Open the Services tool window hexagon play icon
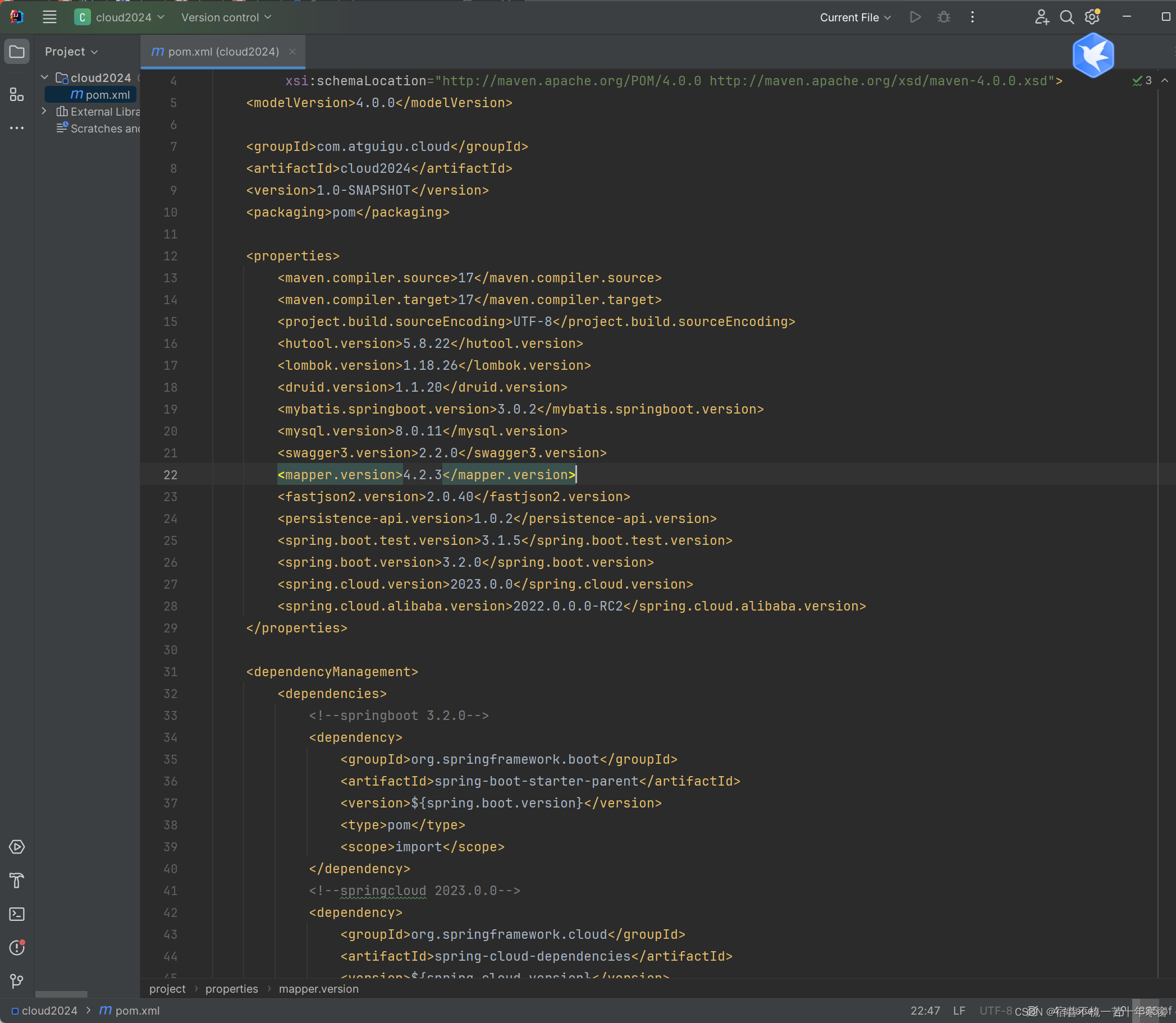The image size is (1176, 1023). coord(17,847)
